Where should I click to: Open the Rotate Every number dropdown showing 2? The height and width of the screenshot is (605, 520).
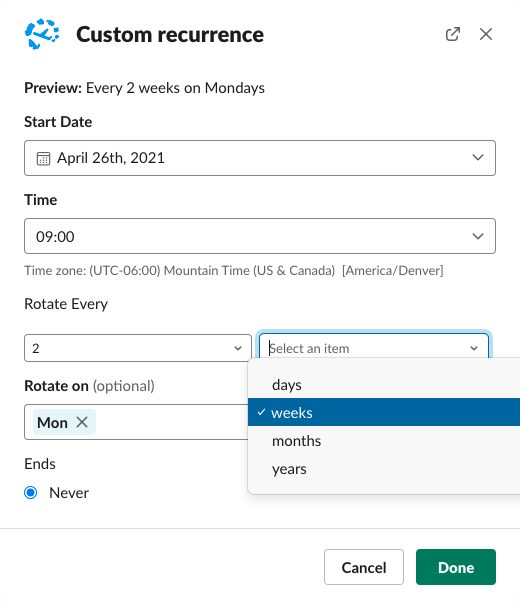click(x=138, y=348)
